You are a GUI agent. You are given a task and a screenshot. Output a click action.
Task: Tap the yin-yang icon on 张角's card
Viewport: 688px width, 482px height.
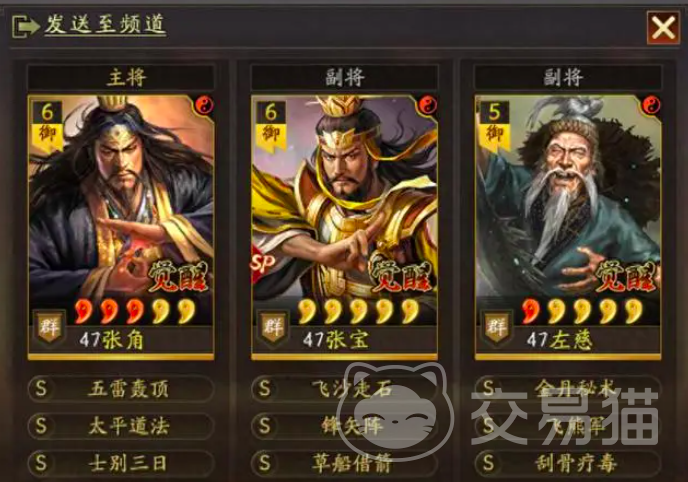pos(204,105)
